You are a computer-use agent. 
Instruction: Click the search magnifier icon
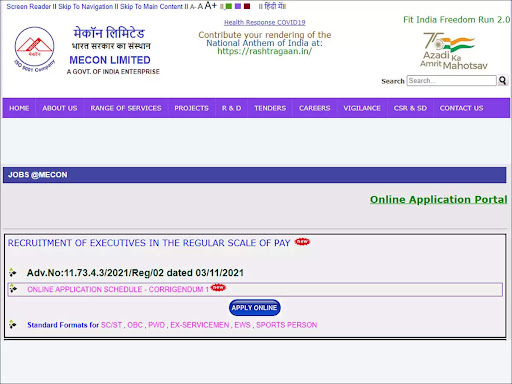point(503,81)
